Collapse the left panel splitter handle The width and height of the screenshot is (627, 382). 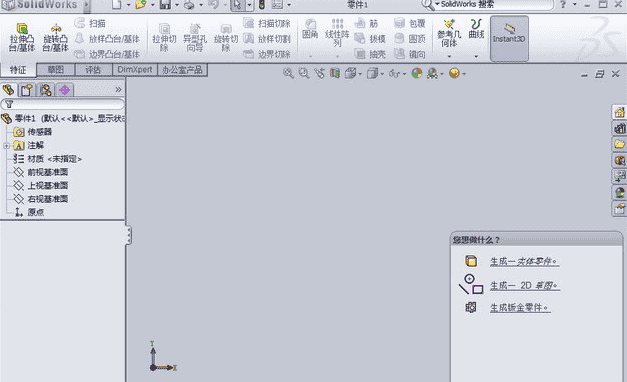(x=128, y=235)
